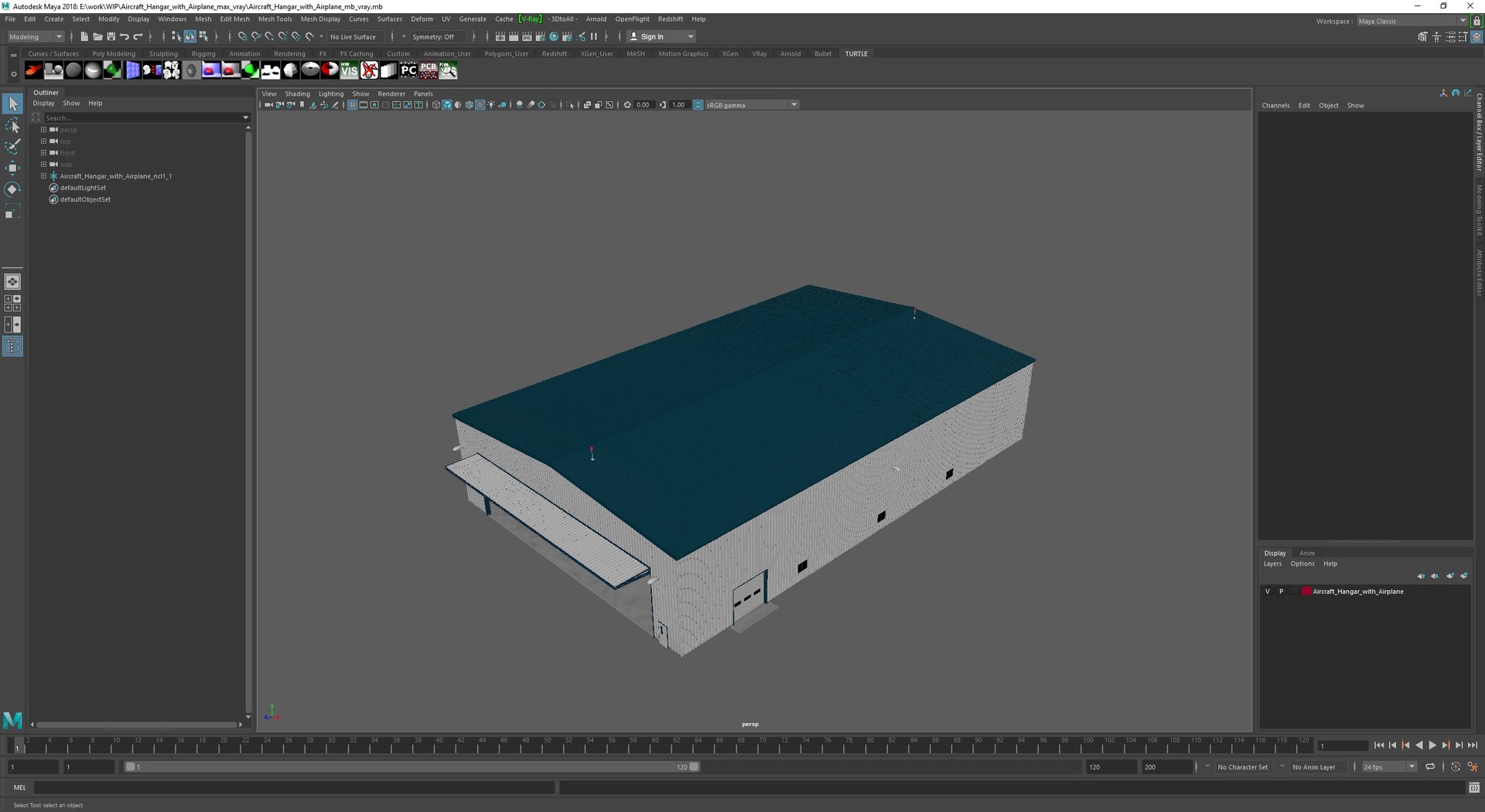Select defaultLightSet in the Outliner
This screenshot has width=1485, height=812.
83,188
